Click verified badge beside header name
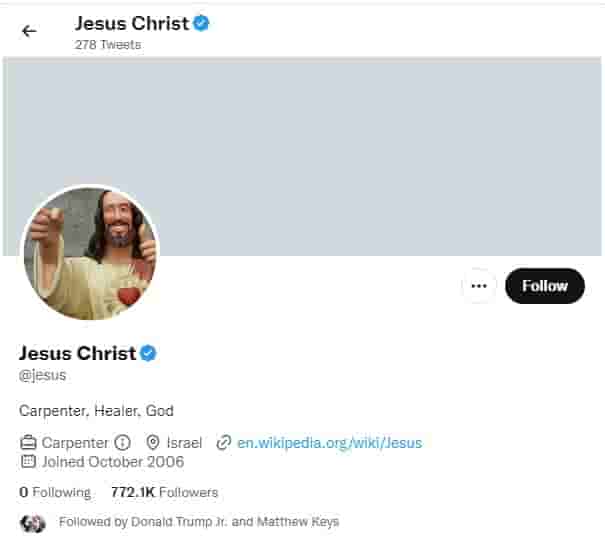Image resolution: width=605 pixels, height=549 pixels. (x=201, y=23)
